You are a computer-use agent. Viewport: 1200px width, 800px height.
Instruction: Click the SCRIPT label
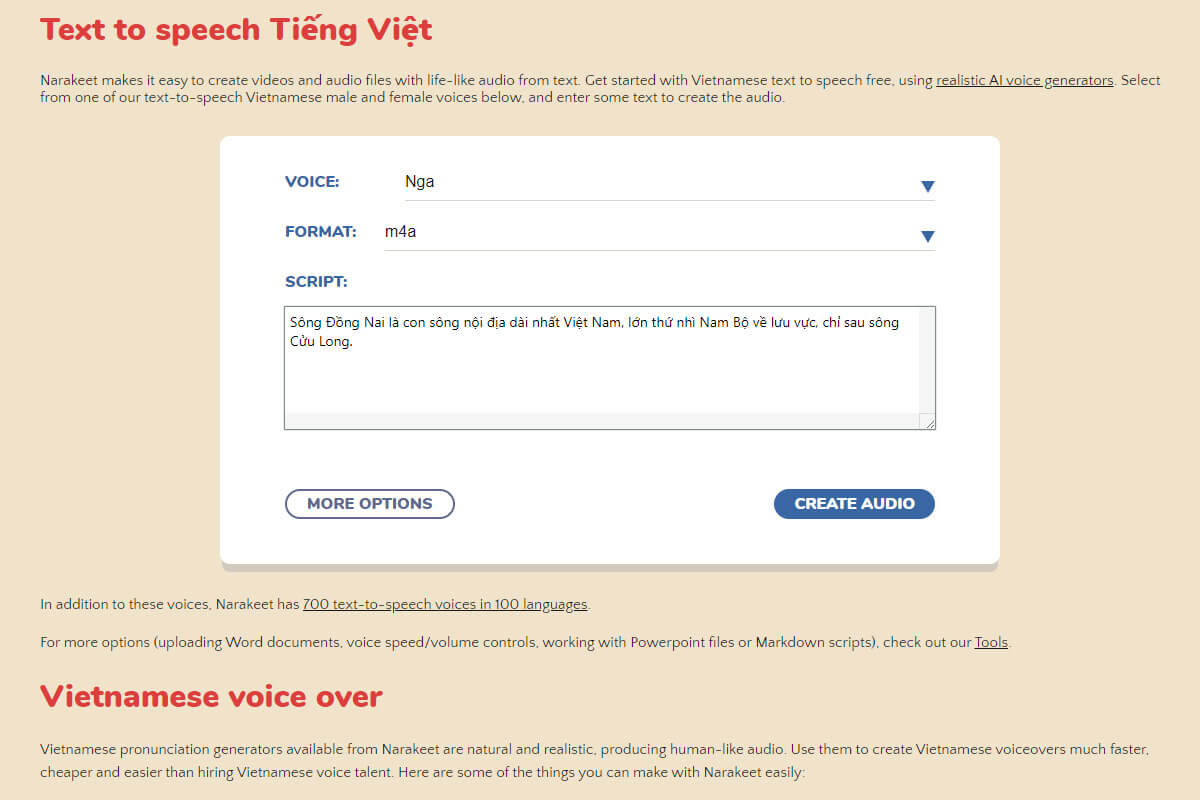316,282
